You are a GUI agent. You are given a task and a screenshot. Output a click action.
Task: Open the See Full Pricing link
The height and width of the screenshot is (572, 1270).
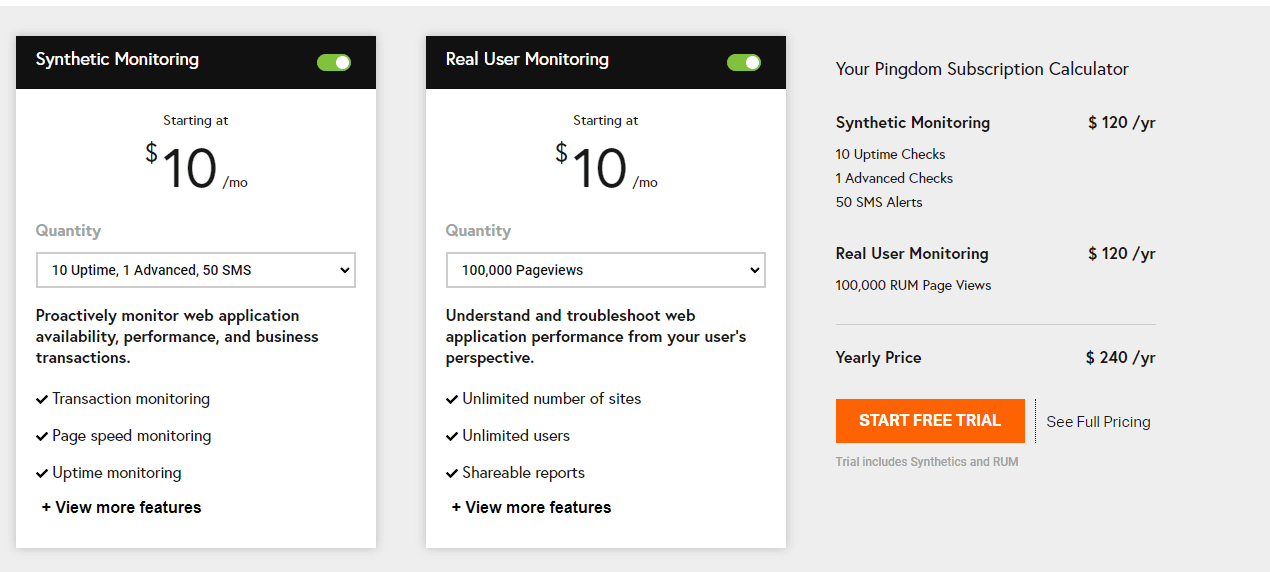coord(1098,422)
